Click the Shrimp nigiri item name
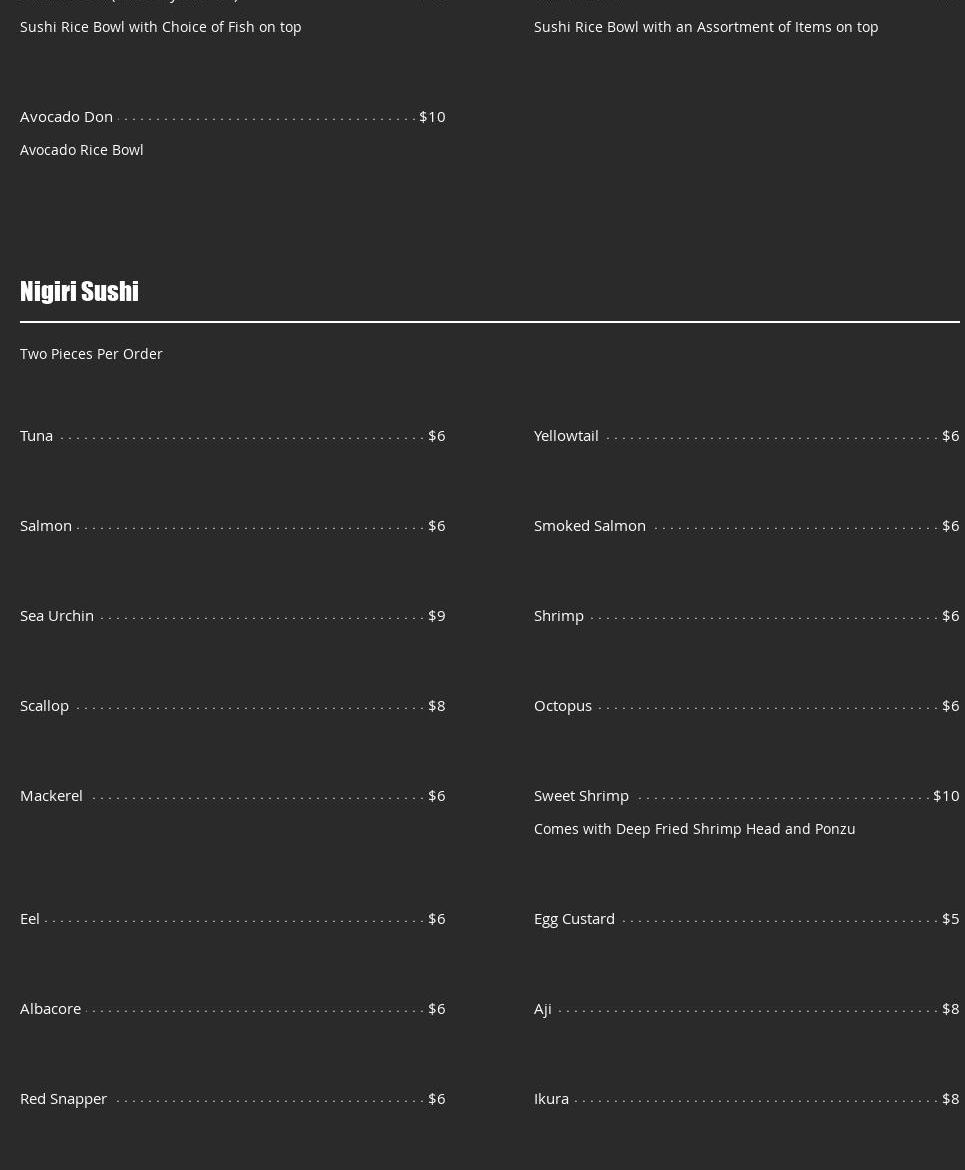965x1170 pixels. click(x=559, y=615)
